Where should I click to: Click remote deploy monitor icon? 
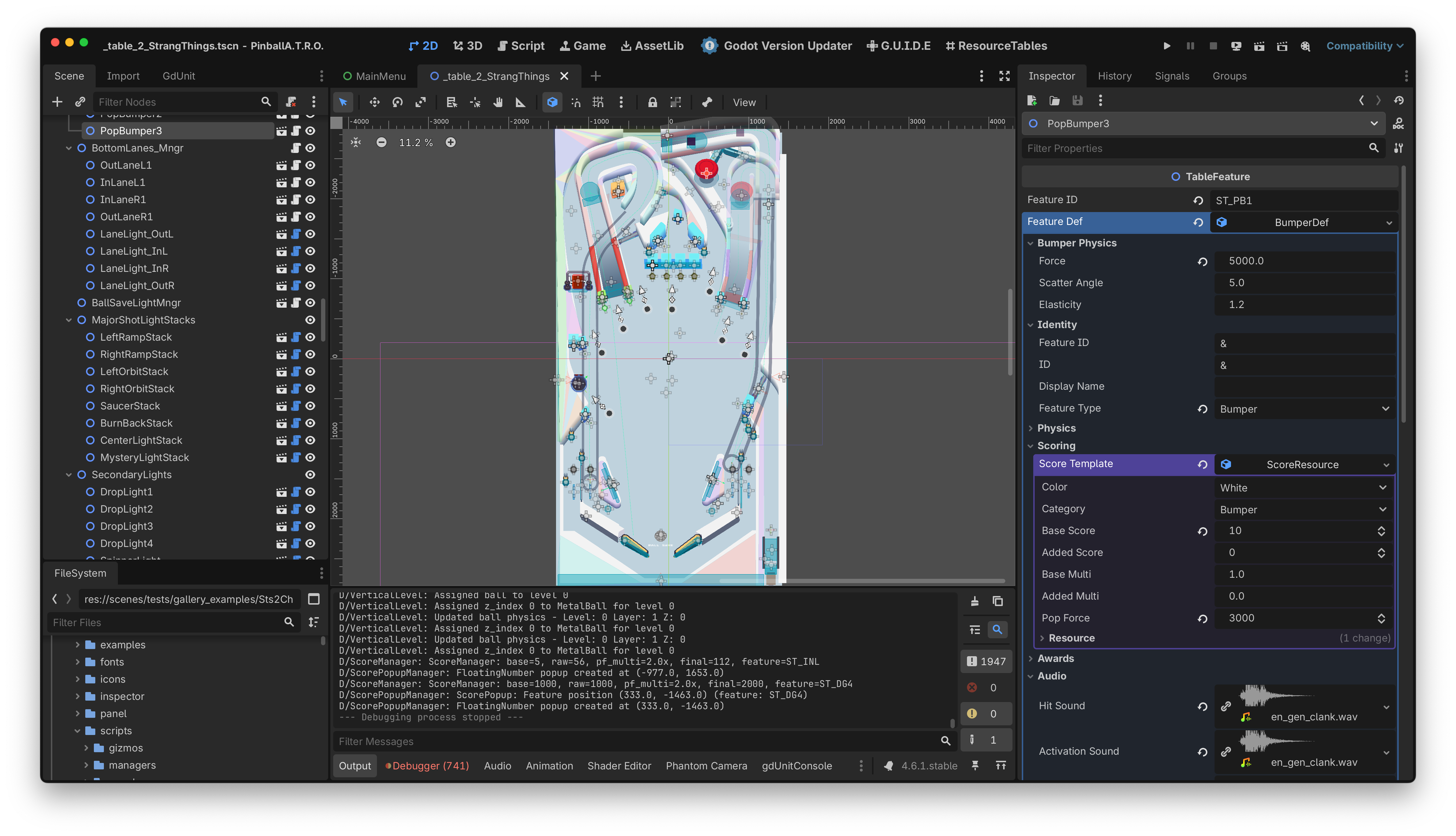pyautogui.click(x=1236, y=46)
